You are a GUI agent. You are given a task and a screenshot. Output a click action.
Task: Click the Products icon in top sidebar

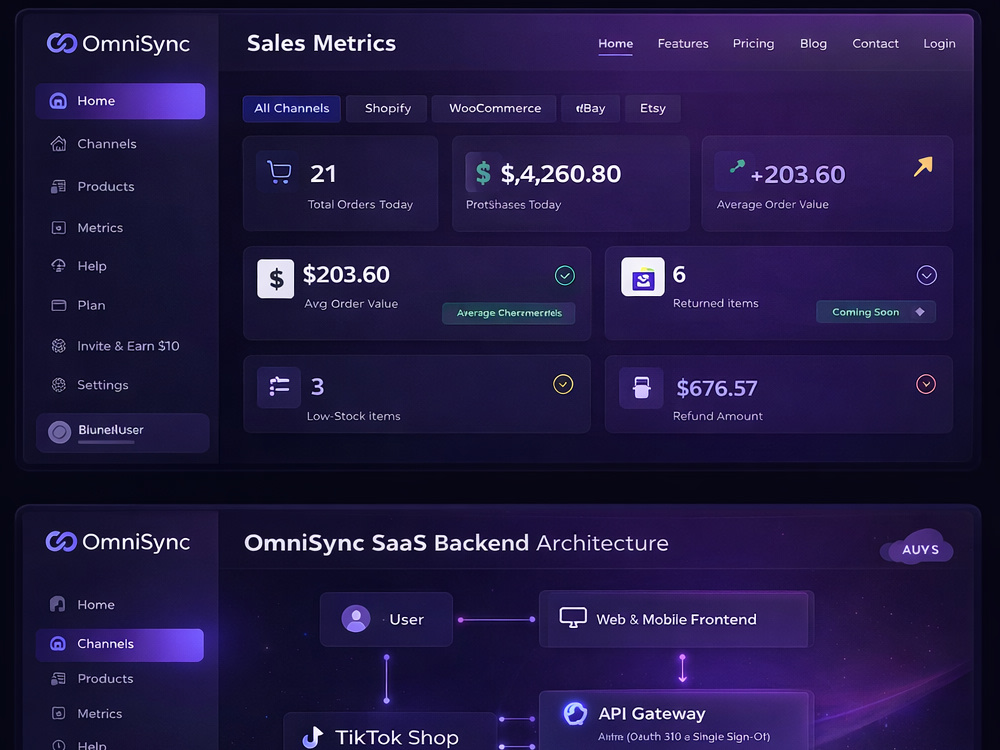59,186
